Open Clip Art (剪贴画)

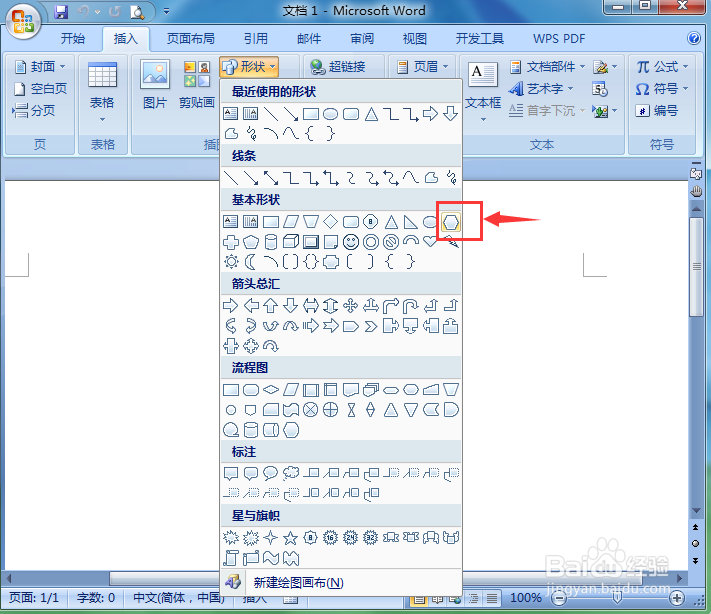197,85
